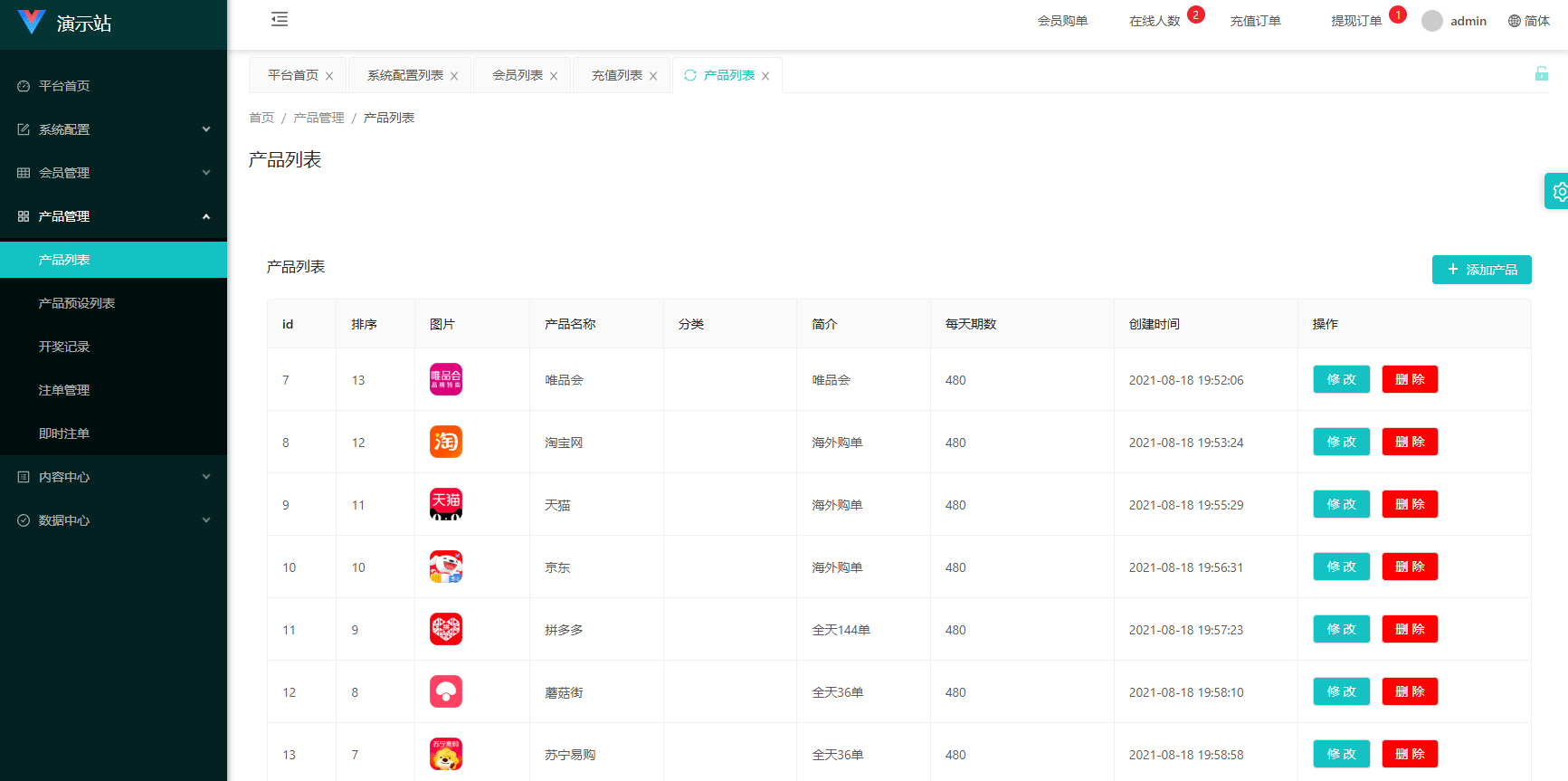Delete the 京东 product row
Viewport: 1568px width, 781px height.
pyautogui.click(x=1409, y=567)
